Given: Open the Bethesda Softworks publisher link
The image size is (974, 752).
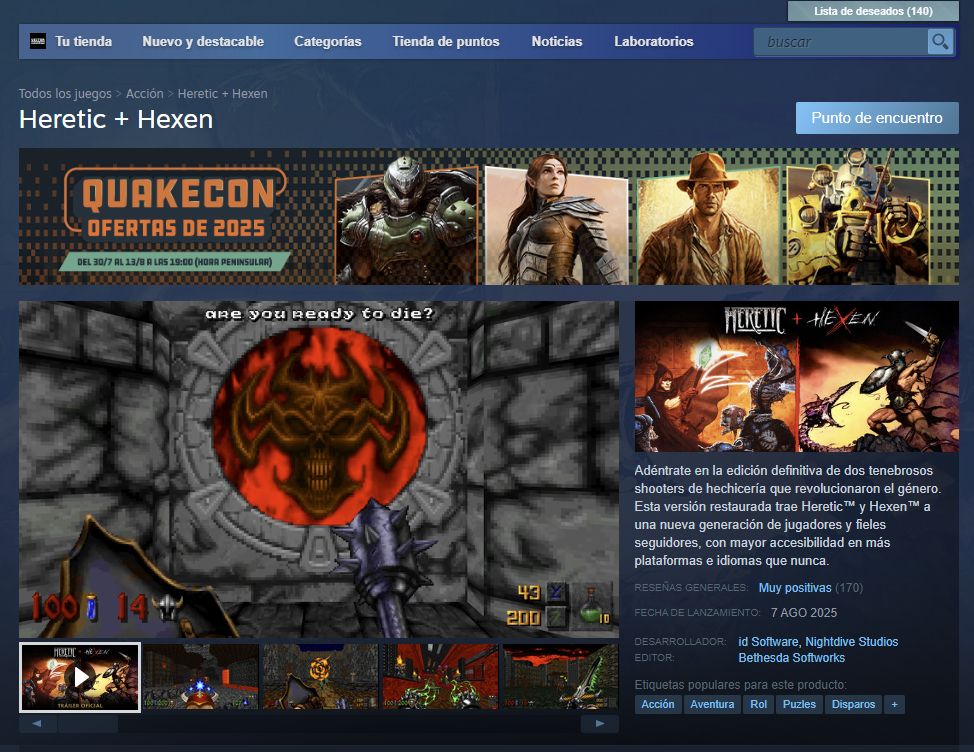Looking at the screenshot, I should pos(791,658).
